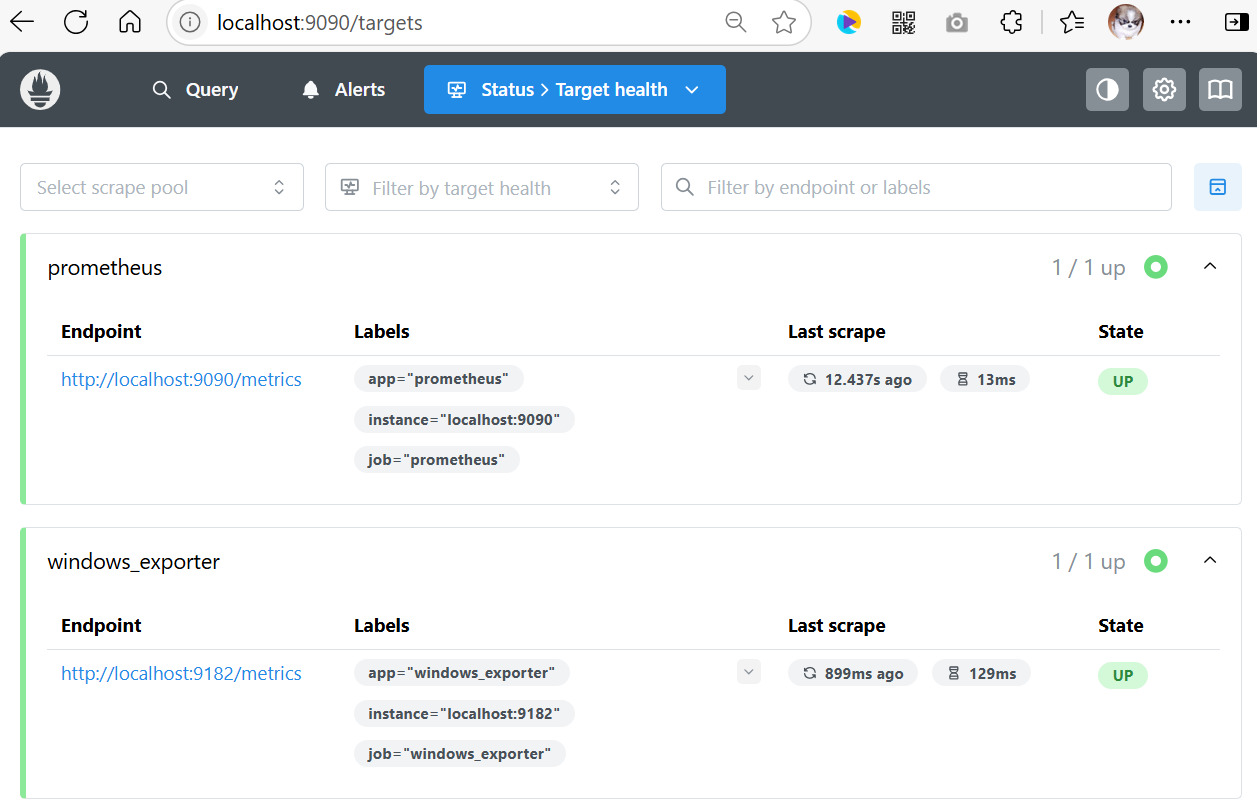Click the green health ring for windows_exporter pool

pyautogui.click(x=1156, y=561)
